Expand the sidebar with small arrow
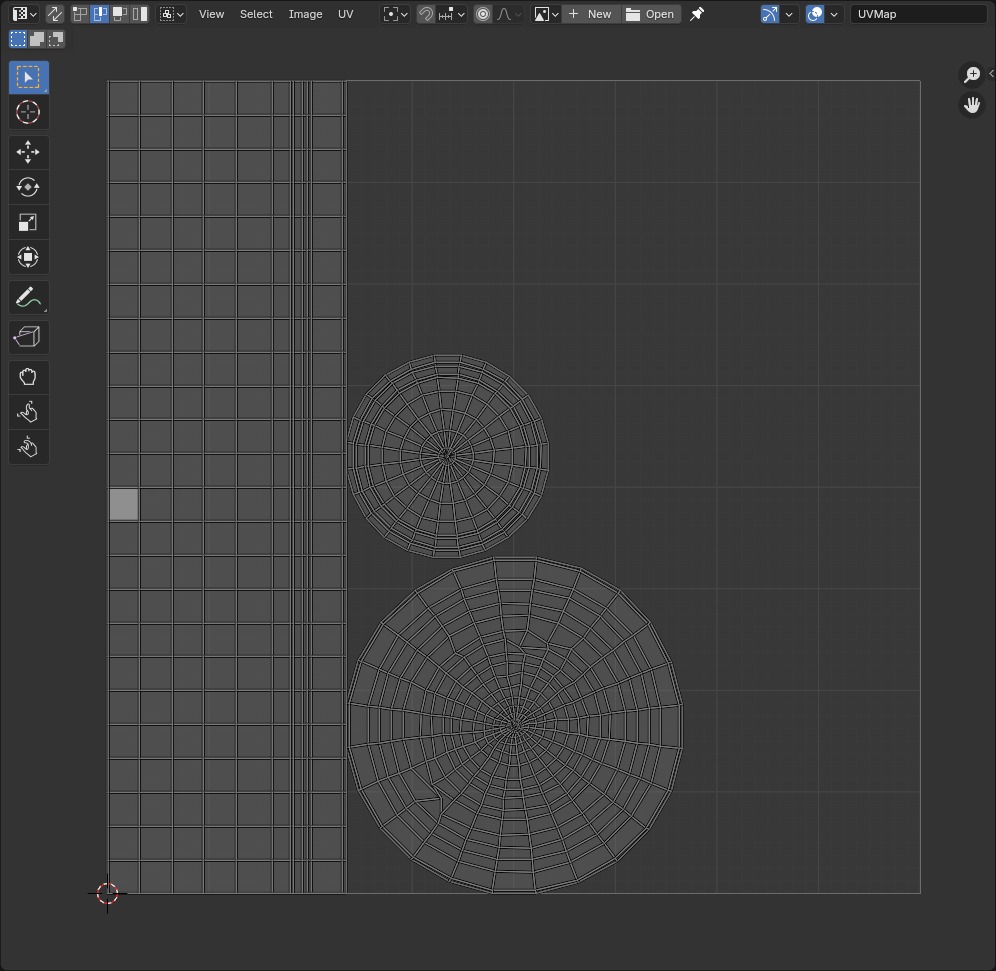 pos(991,74)
